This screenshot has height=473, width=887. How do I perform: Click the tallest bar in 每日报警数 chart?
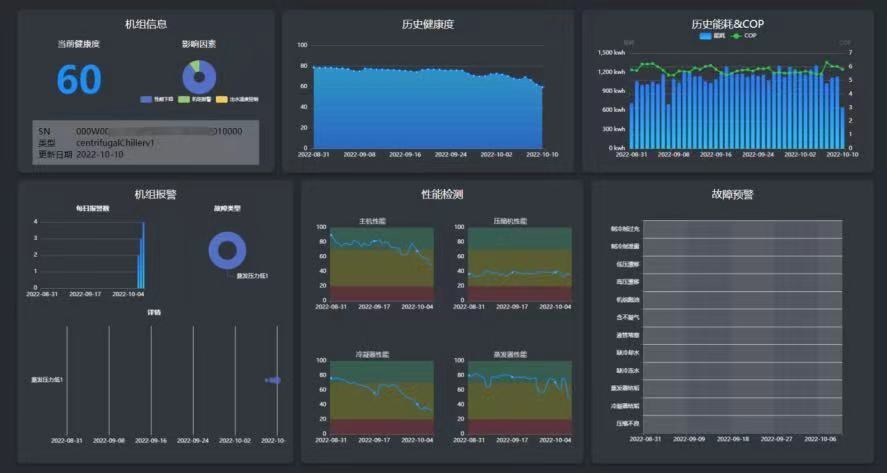pyautogui.click(x=143, y=255)
